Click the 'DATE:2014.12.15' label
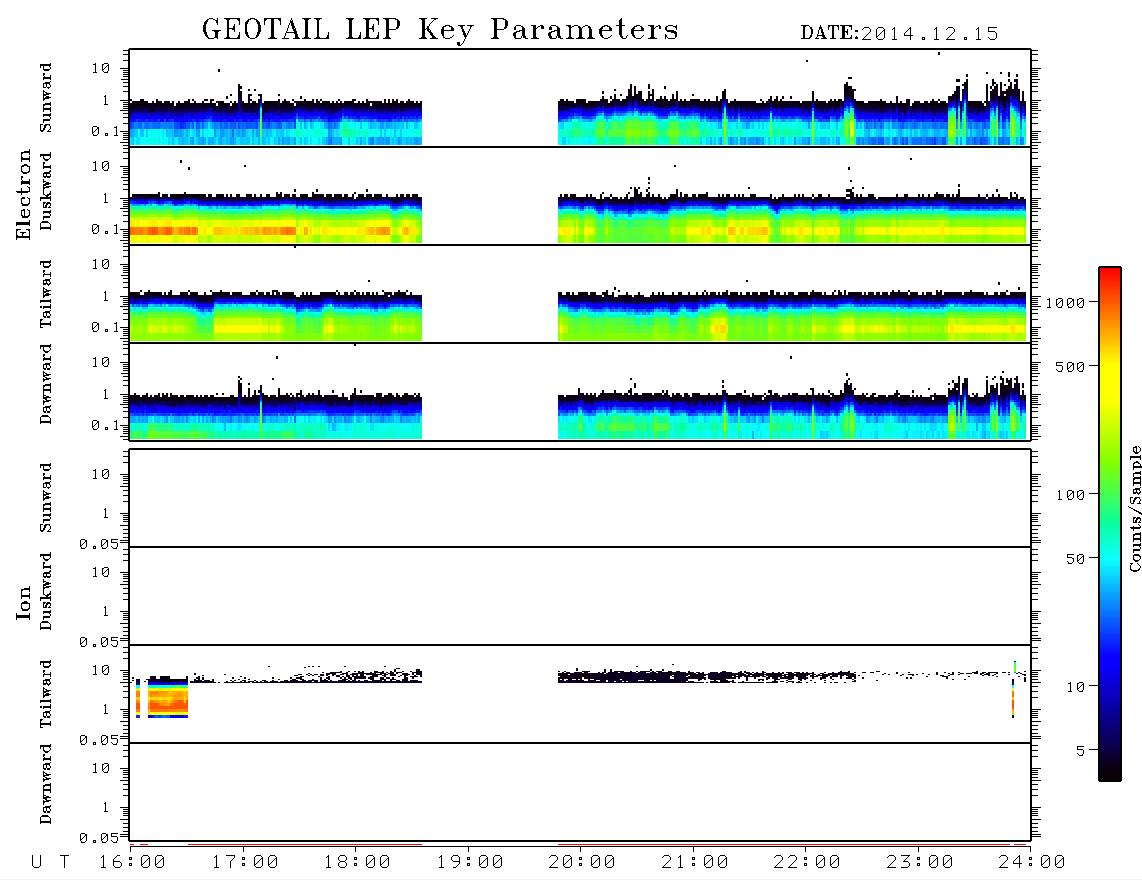1142x880 pixels. [x=899, y=34]
